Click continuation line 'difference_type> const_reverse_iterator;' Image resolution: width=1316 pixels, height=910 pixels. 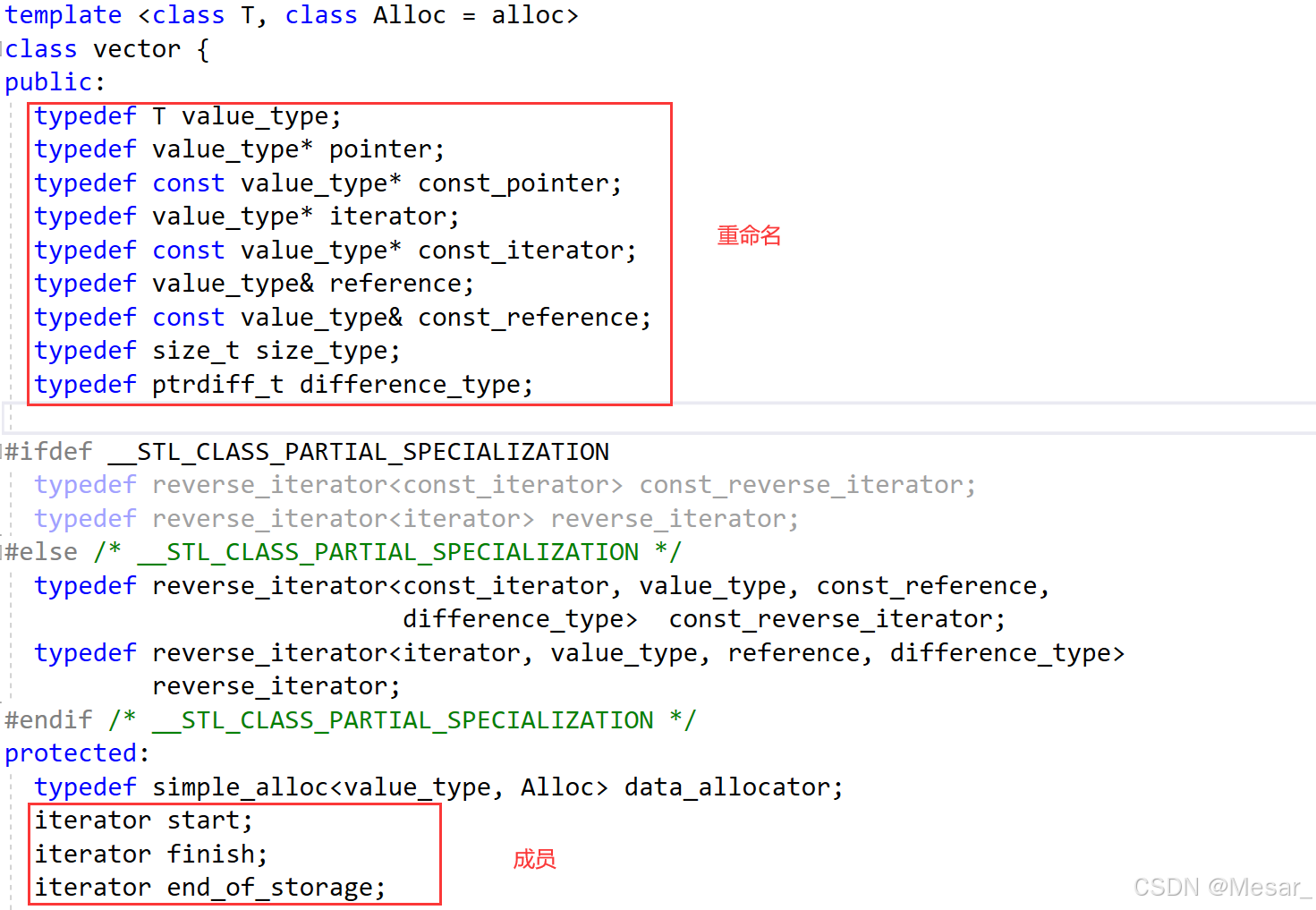pyautogui.click(x=704, y=619)
